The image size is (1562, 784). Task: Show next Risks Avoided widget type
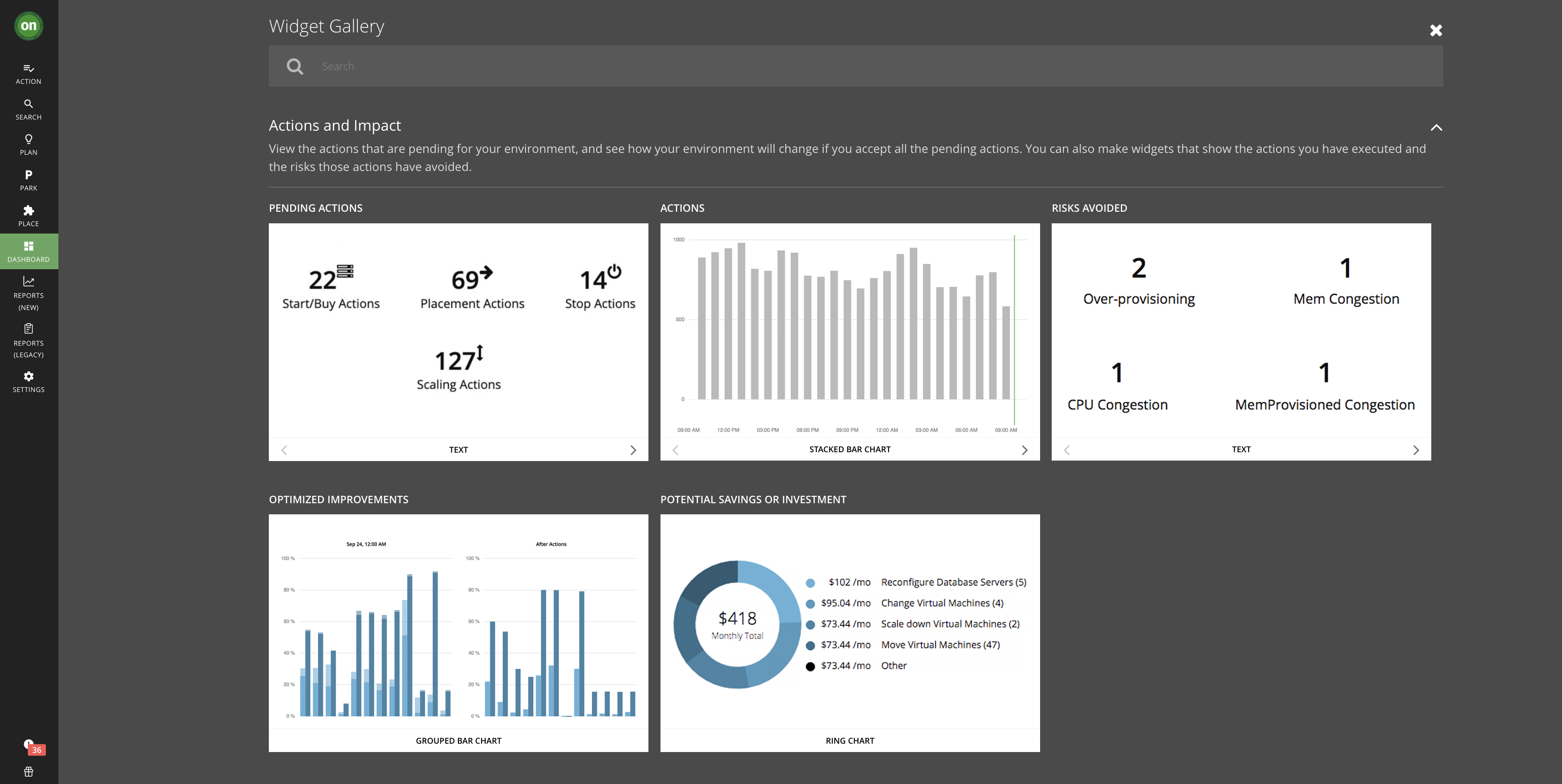[1416, 450]
